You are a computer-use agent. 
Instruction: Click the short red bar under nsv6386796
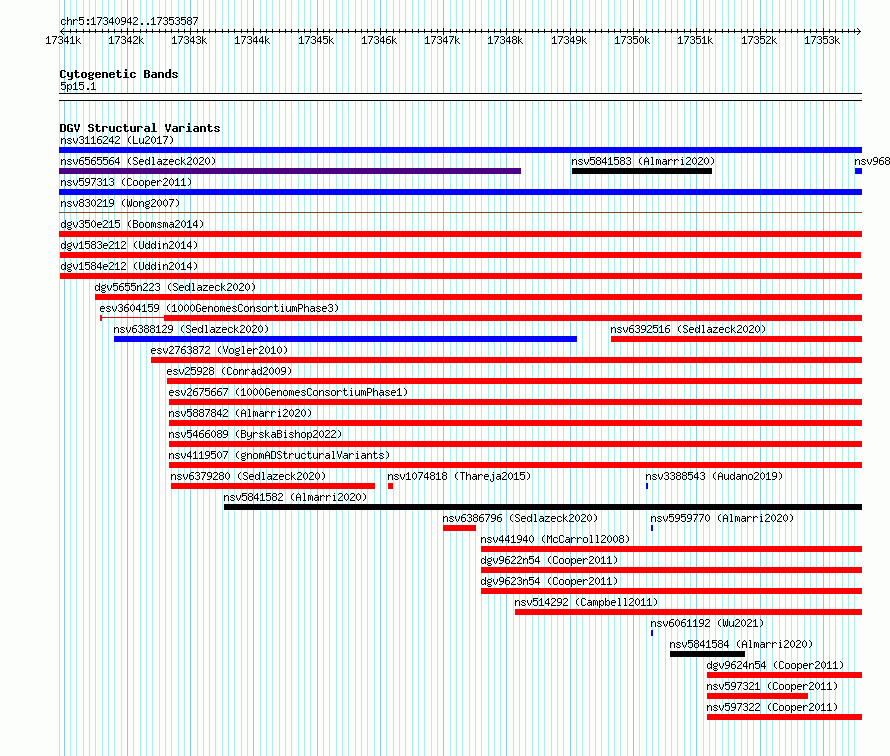pyautogui.click(x=460, y=528)
